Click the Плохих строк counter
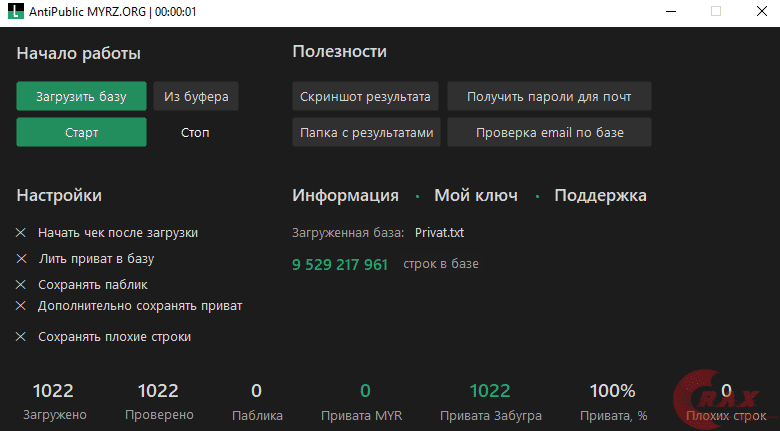Viewport: 780px width, 431px height. [726, 391]
